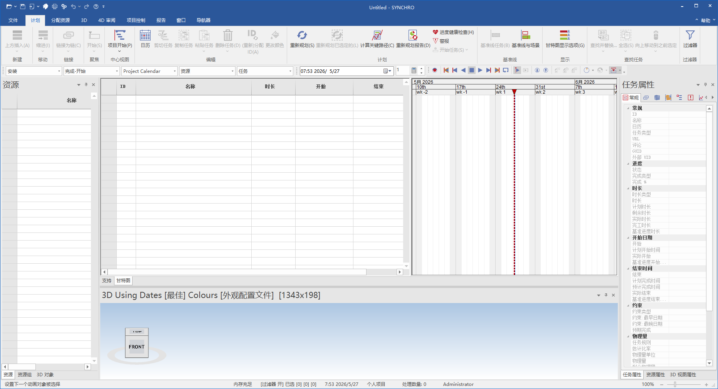Open the 完成-开始 link type dropdown

(x=91, y=71)
